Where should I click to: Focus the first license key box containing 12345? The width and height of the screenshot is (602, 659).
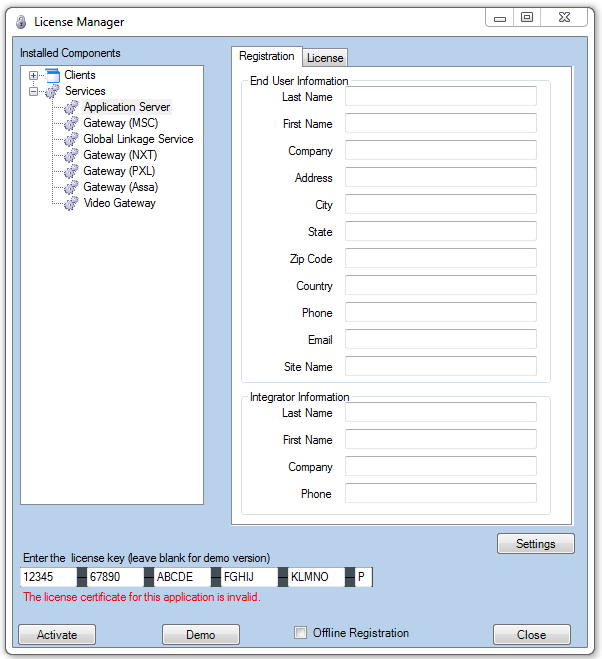point(48,577)
